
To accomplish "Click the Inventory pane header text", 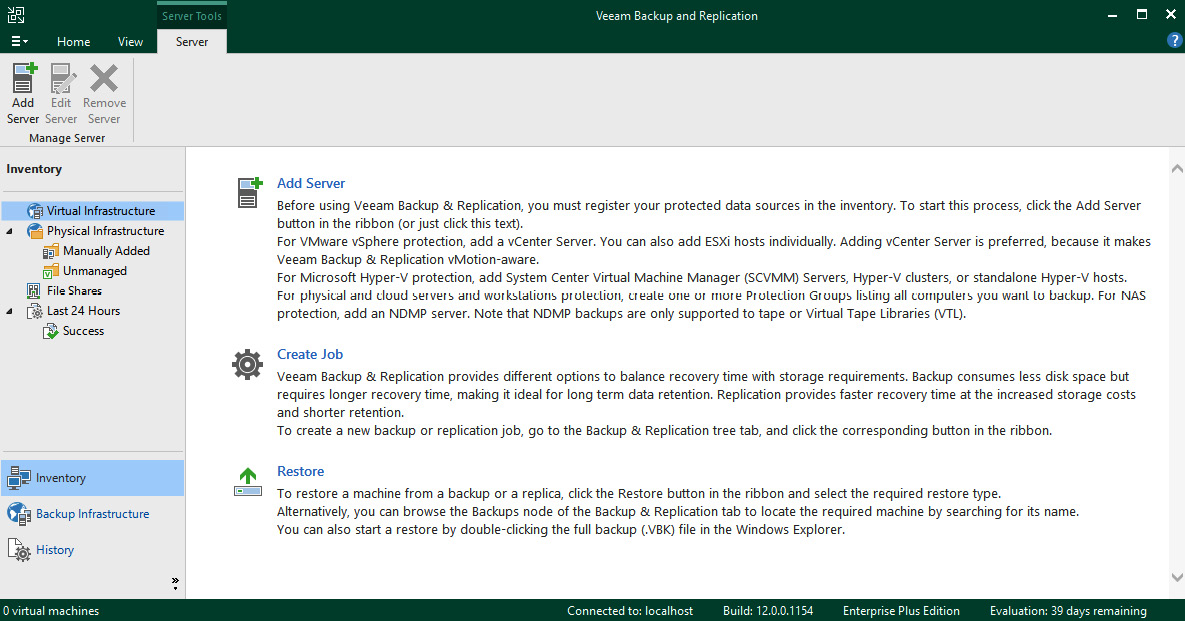I will tap(34, 169).
